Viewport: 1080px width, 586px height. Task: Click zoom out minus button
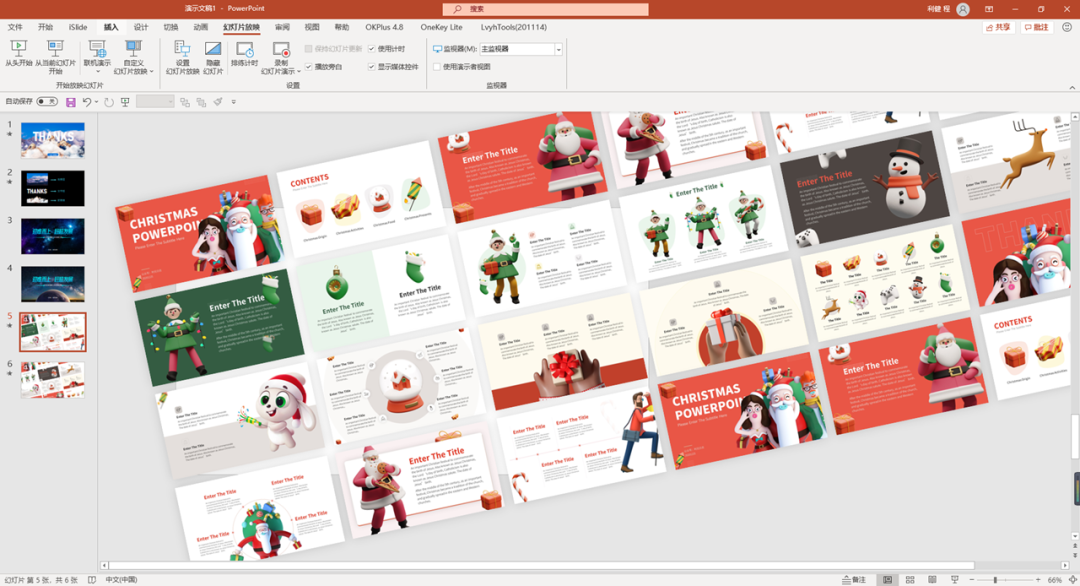point(972,580)
